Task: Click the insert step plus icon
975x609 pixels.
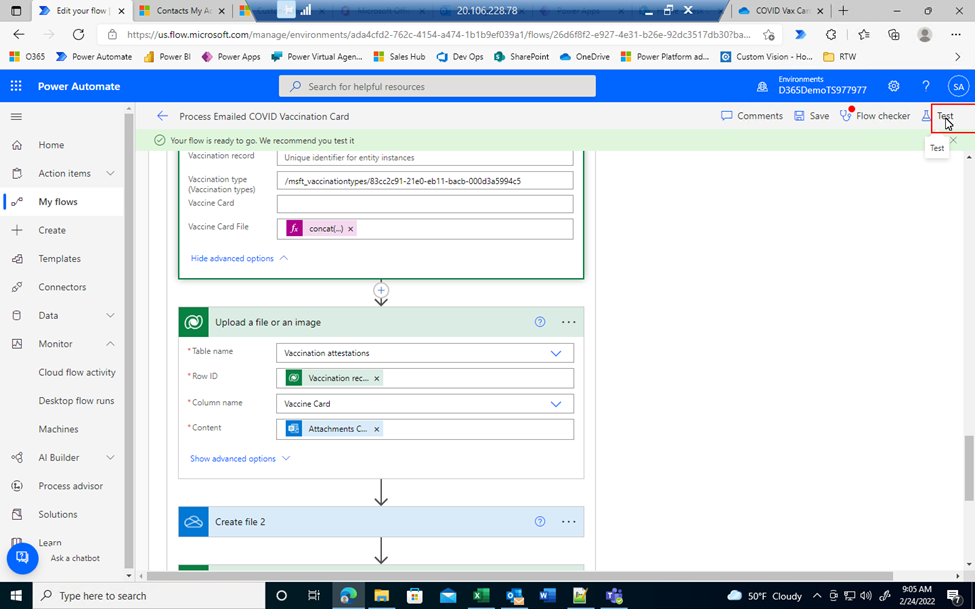Action: point(381,291)
